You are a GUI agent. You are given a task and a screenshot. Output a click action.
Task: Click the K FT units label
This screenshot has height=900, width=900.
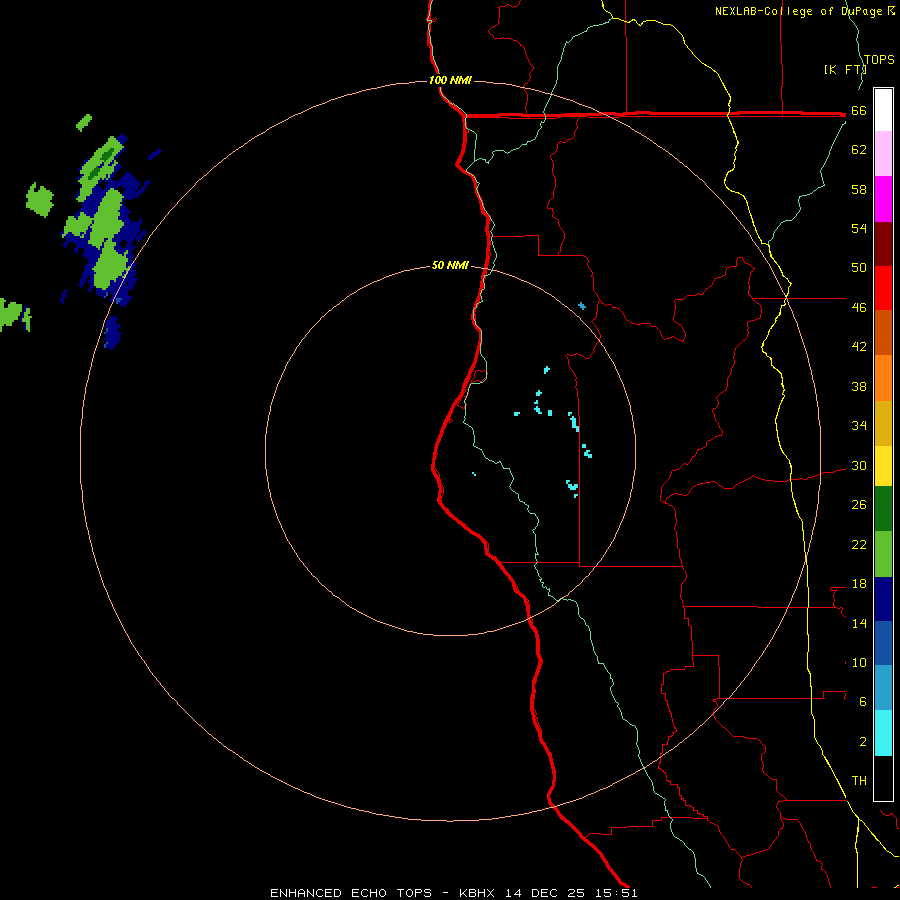pos(845,69)
